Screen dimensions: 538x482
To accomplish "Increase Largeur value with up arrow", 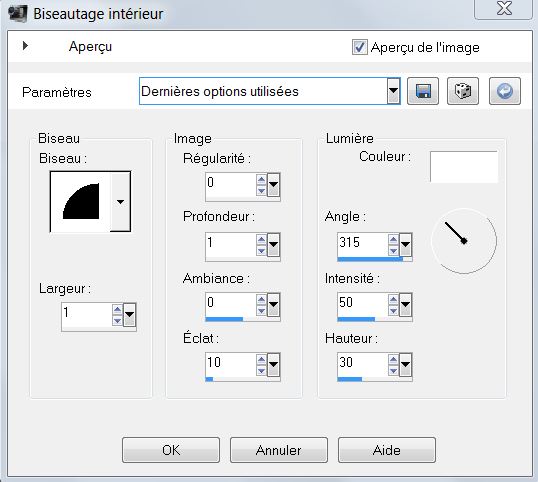I will 117,309.
